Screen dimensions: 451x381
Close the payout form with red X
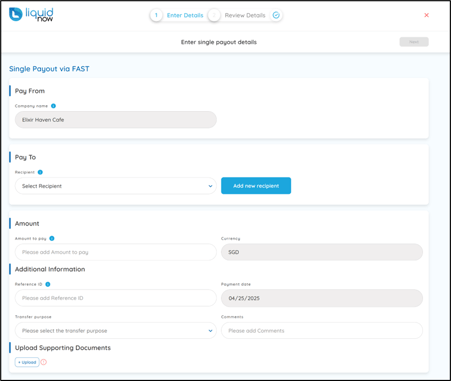[426, 15]
